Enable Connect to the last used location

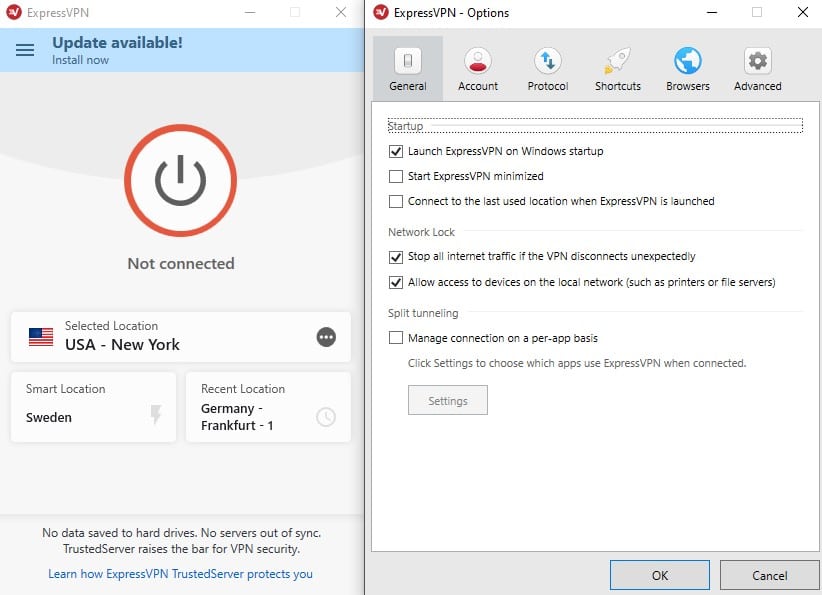tap(396, 201)
